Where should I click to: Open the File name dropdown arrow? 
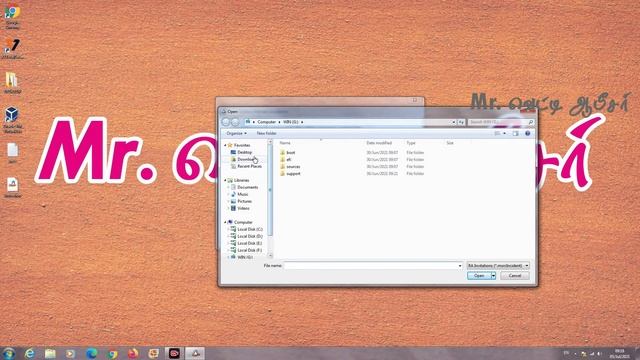pos(460,266)
